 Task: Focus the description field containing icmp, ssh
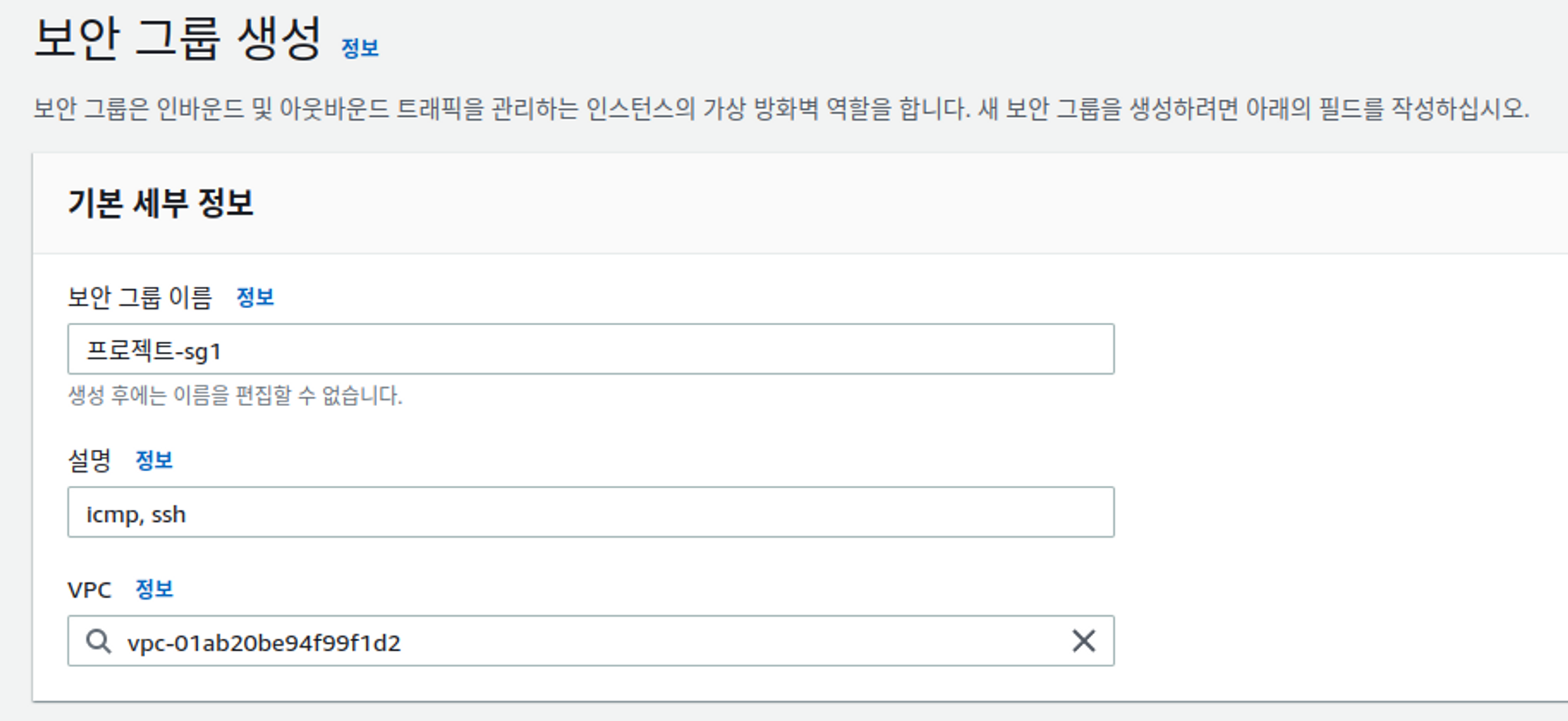pos(591,512)
